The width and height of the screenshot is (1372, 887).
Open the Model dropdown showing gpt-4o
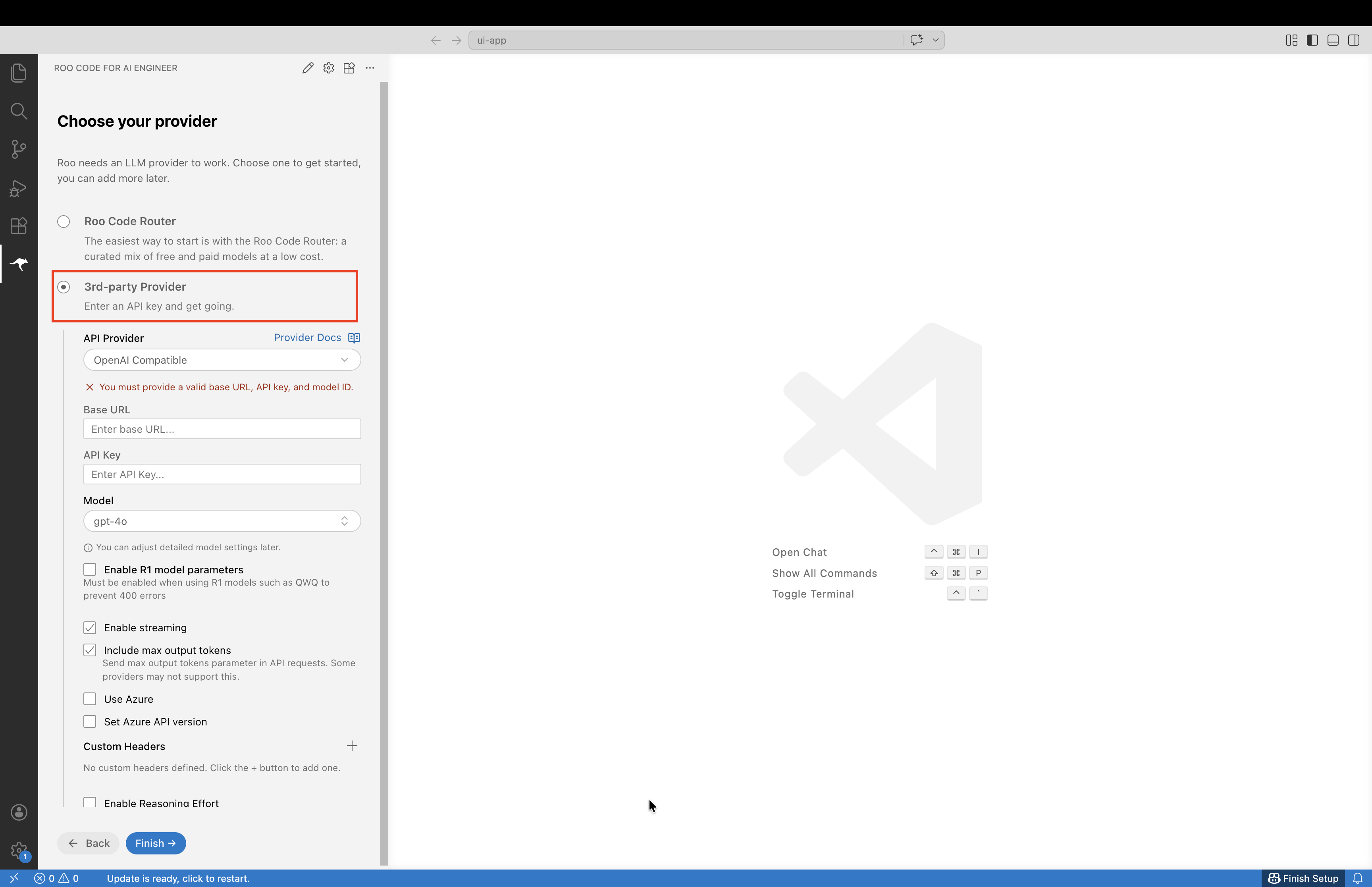pos(222,521)
